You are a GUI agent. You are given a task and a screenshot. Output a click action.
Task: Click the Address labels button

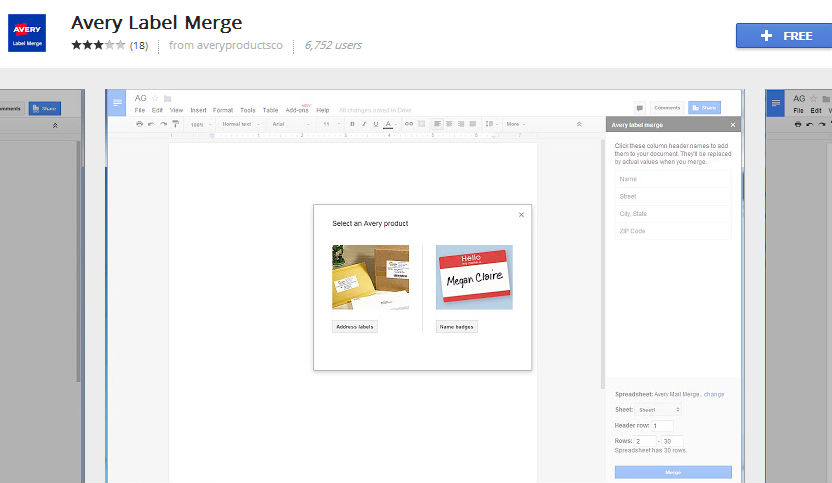tap(354, 327)
